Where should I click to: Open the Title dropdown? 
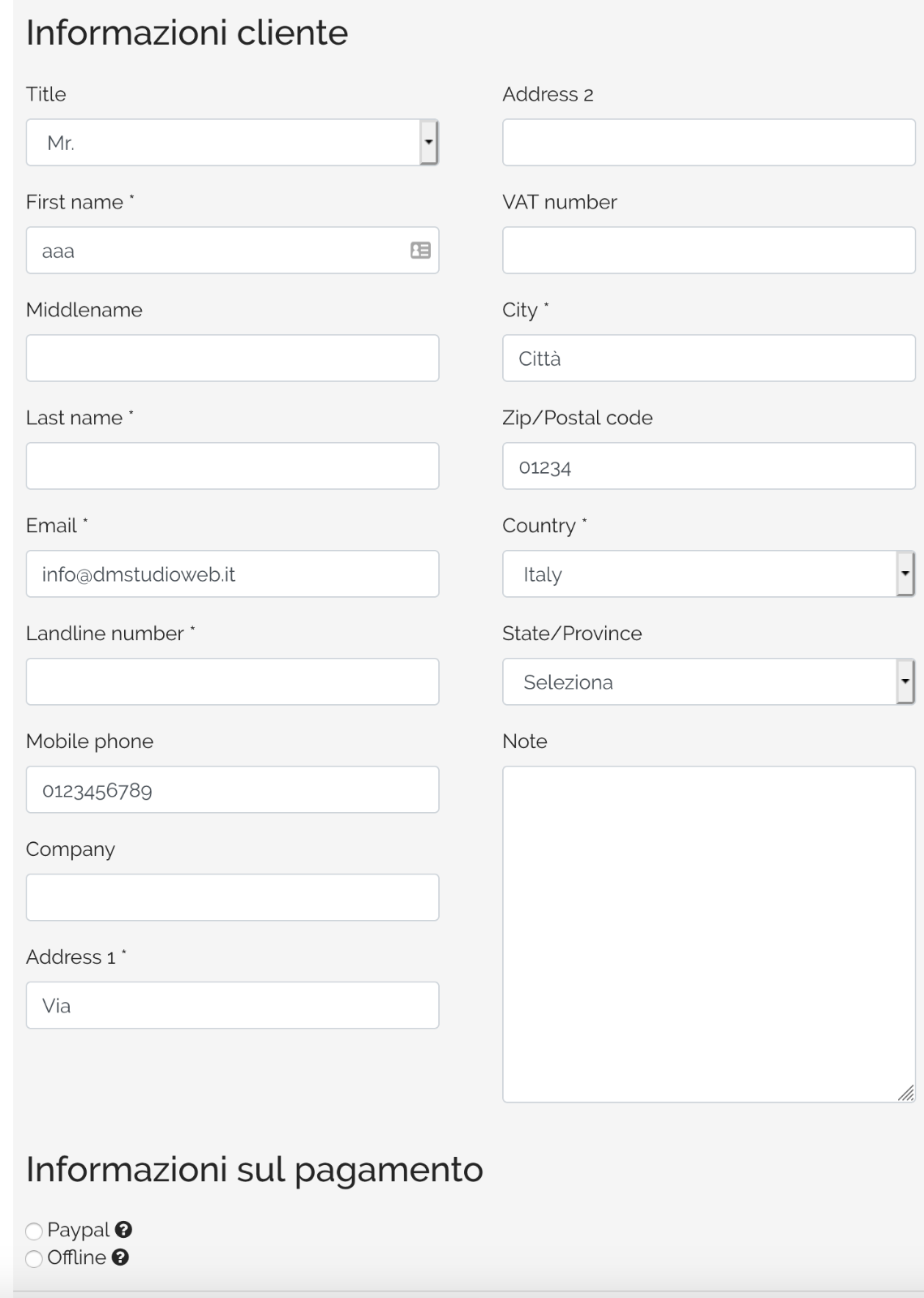click(x=232, y=143)
